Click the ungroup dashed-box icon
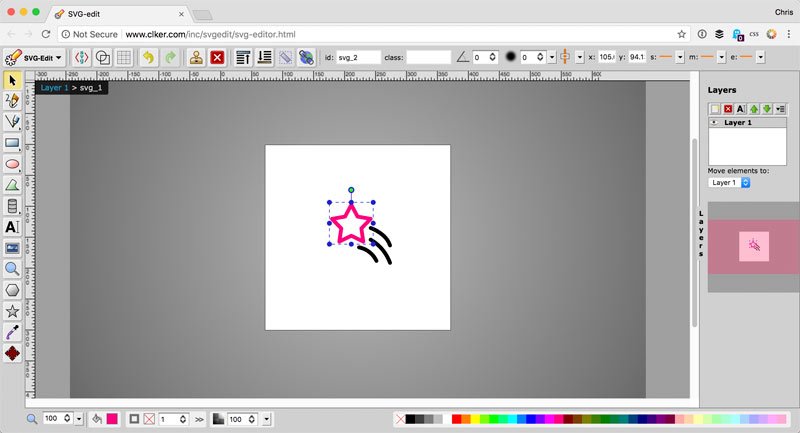 [286, 58]
